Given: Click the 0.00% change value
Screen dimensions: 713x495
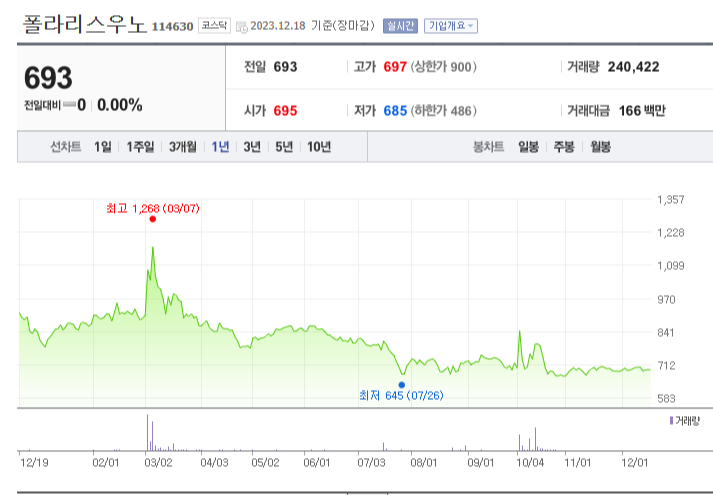Looking at the screenshot, I should tap(120, 105).
